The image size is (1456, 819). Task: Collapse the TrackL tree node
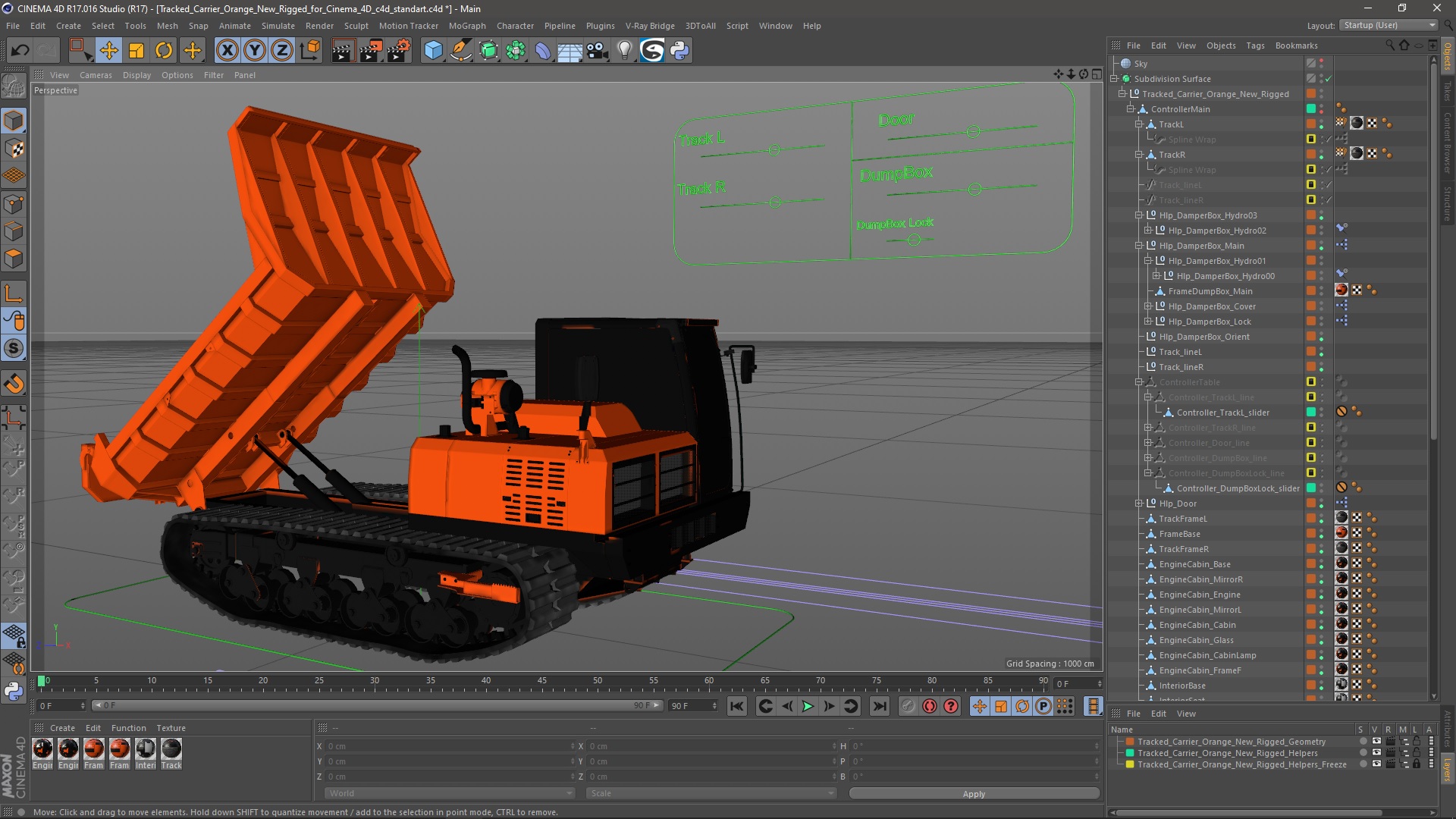1139,124
